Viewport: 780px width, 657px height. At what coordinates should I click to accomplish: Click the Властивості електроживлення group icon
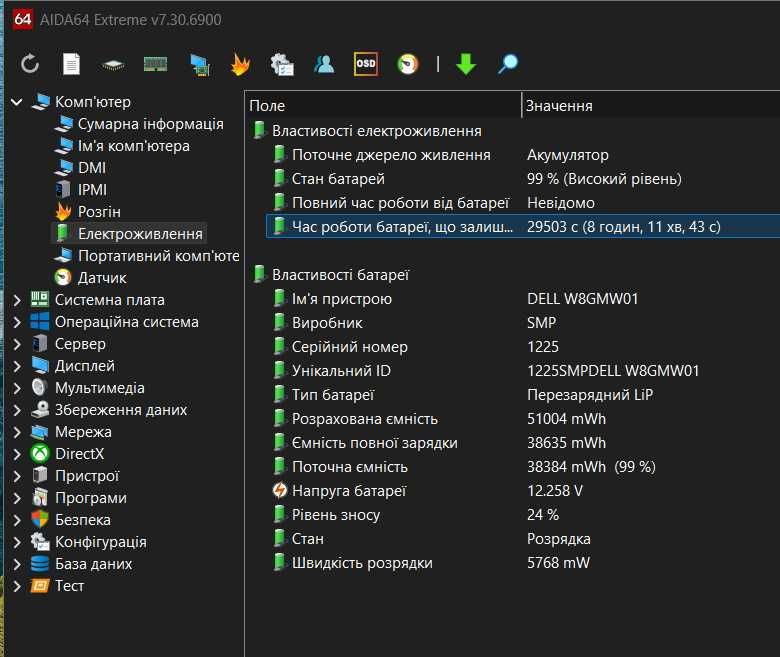pos(259,130)
